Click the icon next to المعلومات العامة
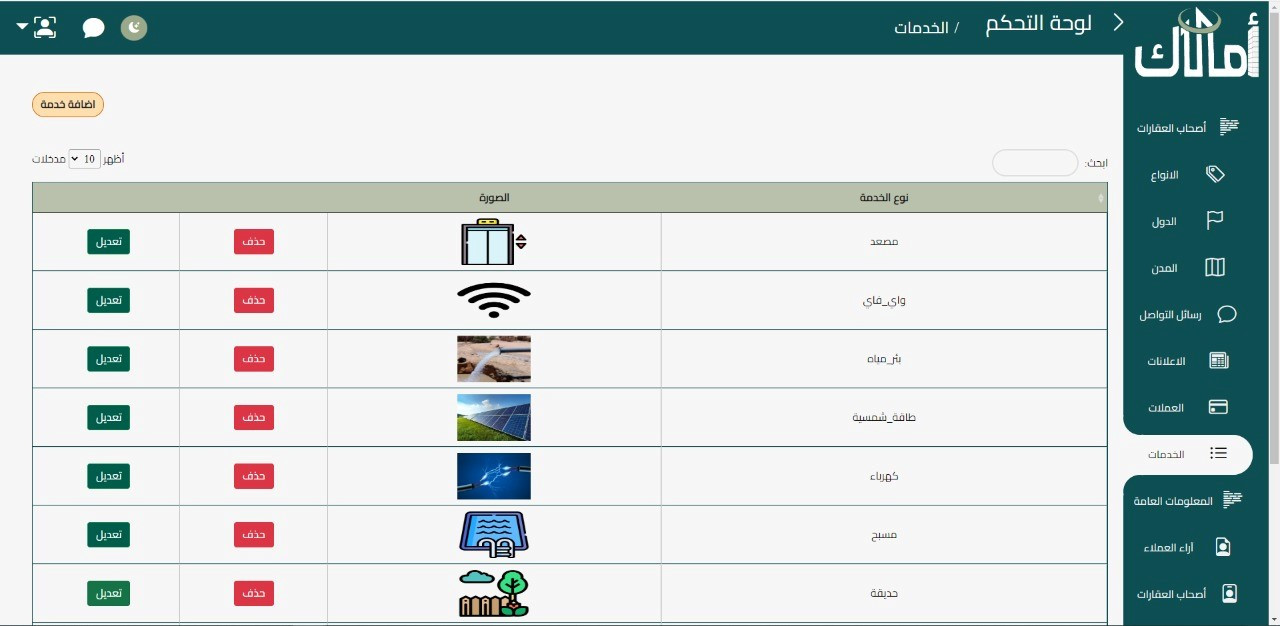 [1232, 499]
